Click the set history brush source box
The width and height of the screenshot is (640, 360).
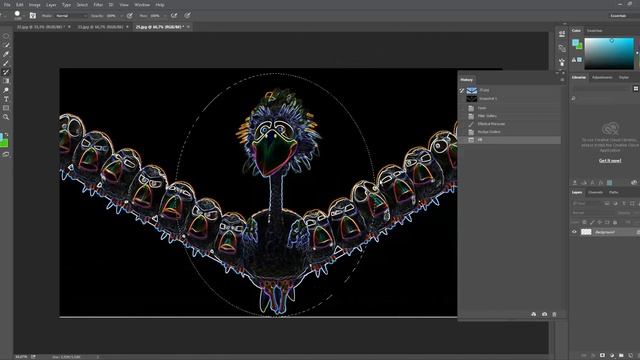pos(462,91)
